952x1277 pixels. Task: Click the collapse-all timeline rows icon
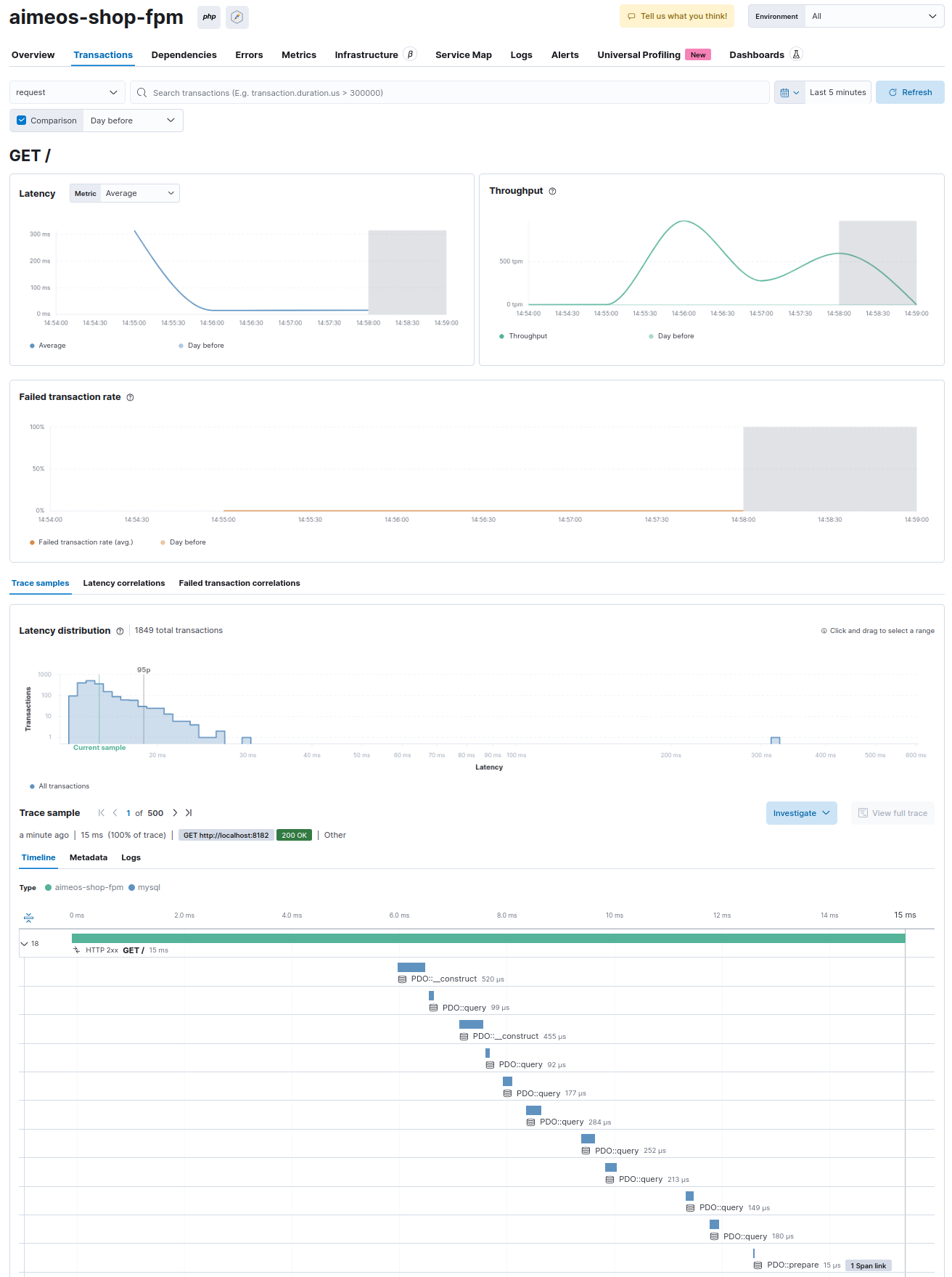pyautogui.click(x=29, y=918)
